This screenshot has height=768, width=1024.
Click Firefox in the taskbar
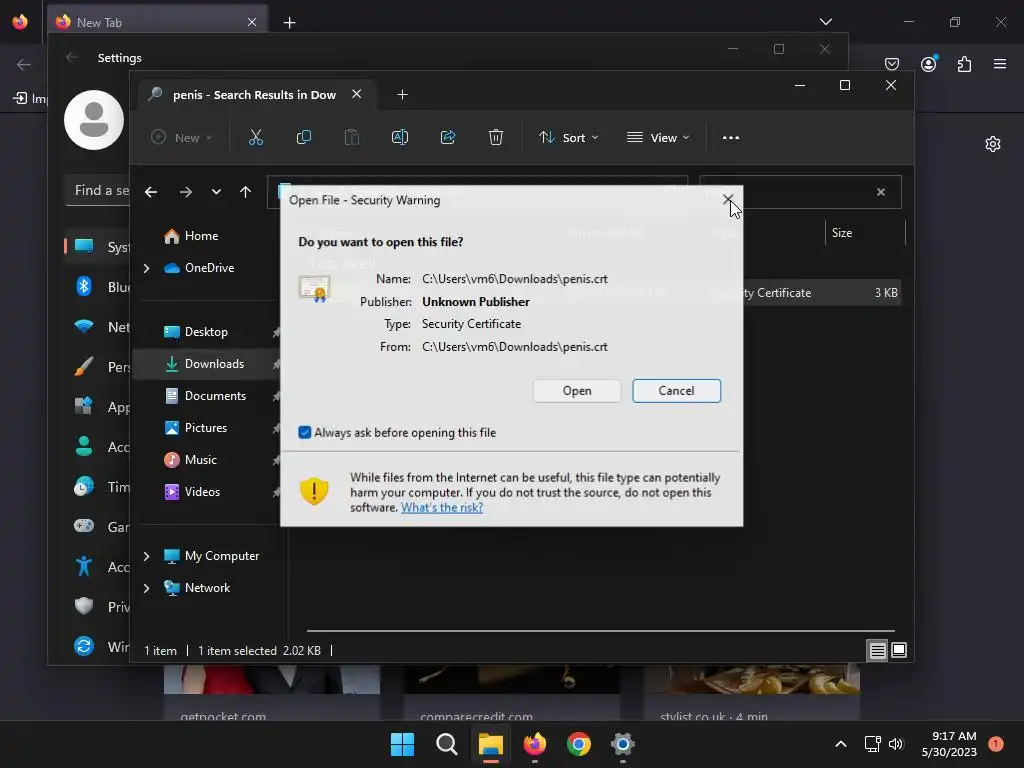pos(535,744)
